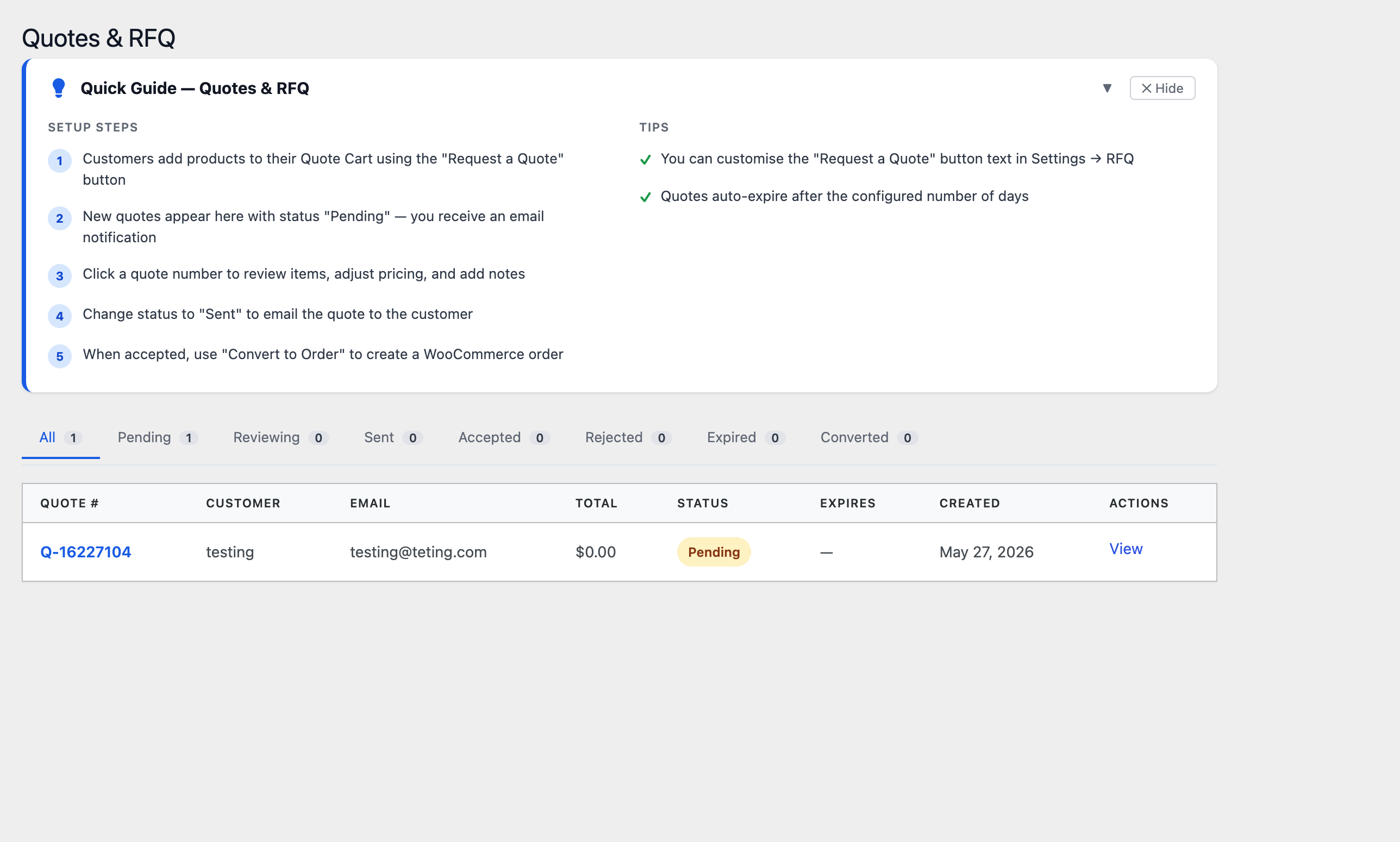The width and height of the screenshot is (1400, 842).
Task: Click the TOTAL column header
Action: tap(596, 503)
